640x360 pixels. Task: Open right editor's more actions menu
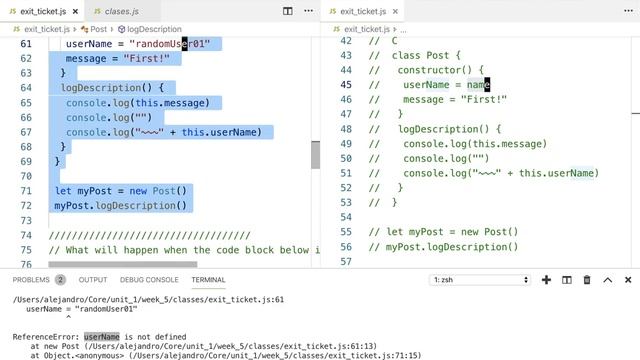click(x=629, y=11)
